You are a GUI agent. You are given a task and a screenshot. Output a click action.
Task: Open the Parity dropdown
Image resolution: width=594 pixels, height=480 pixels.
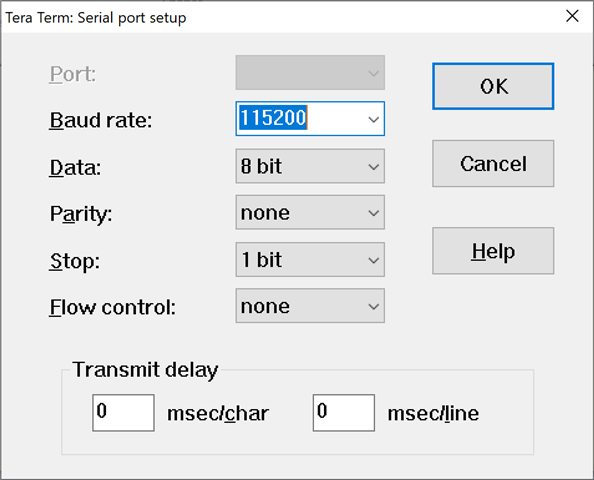coord(310,213)
